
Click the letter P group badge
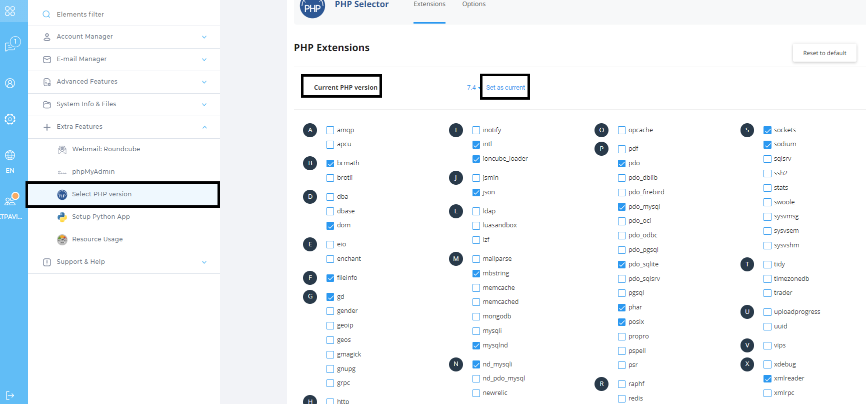click(x=601, y=149)
